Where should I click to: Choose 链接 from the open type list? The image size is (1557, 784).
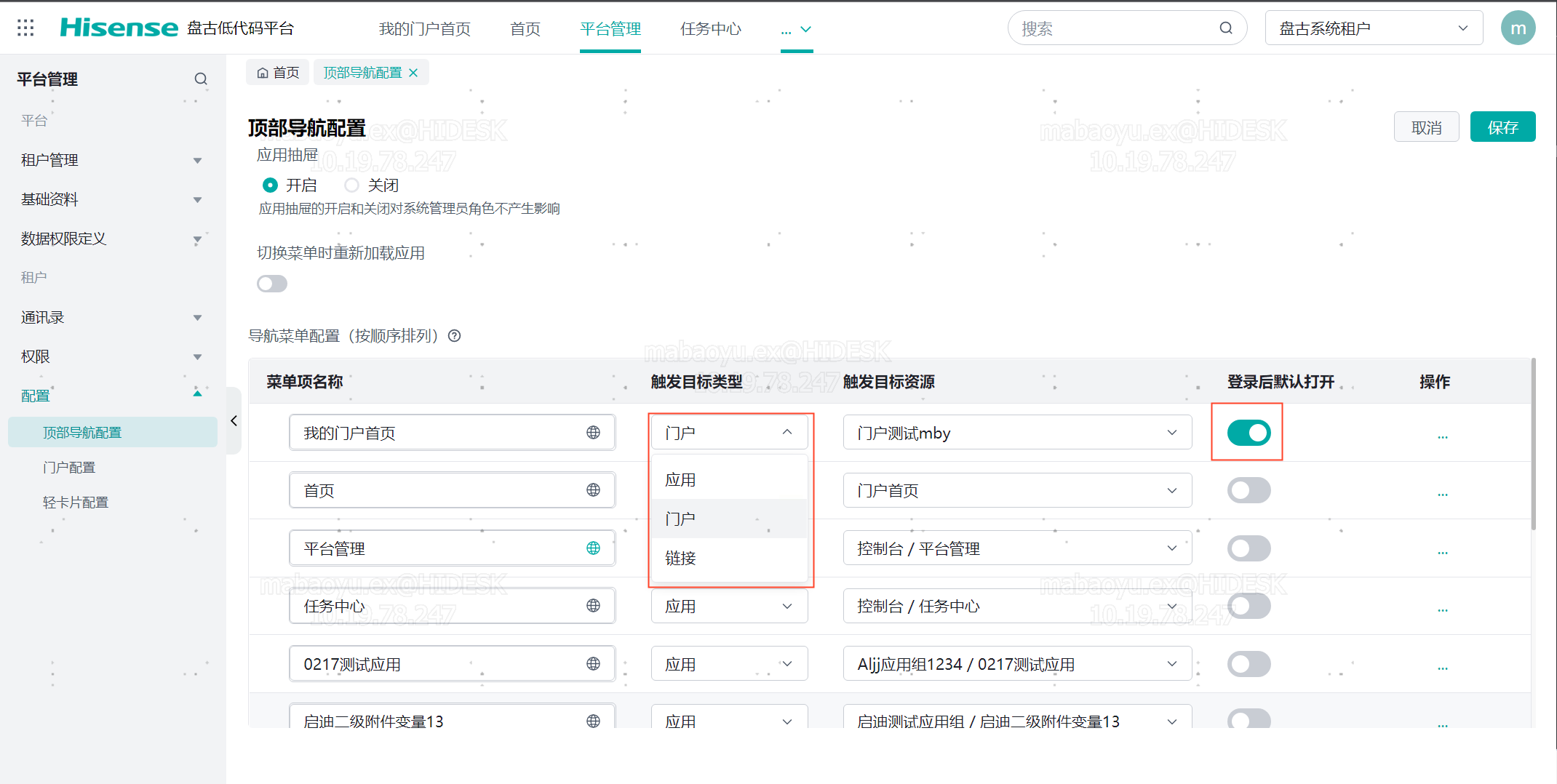click(x=681, y=558)
